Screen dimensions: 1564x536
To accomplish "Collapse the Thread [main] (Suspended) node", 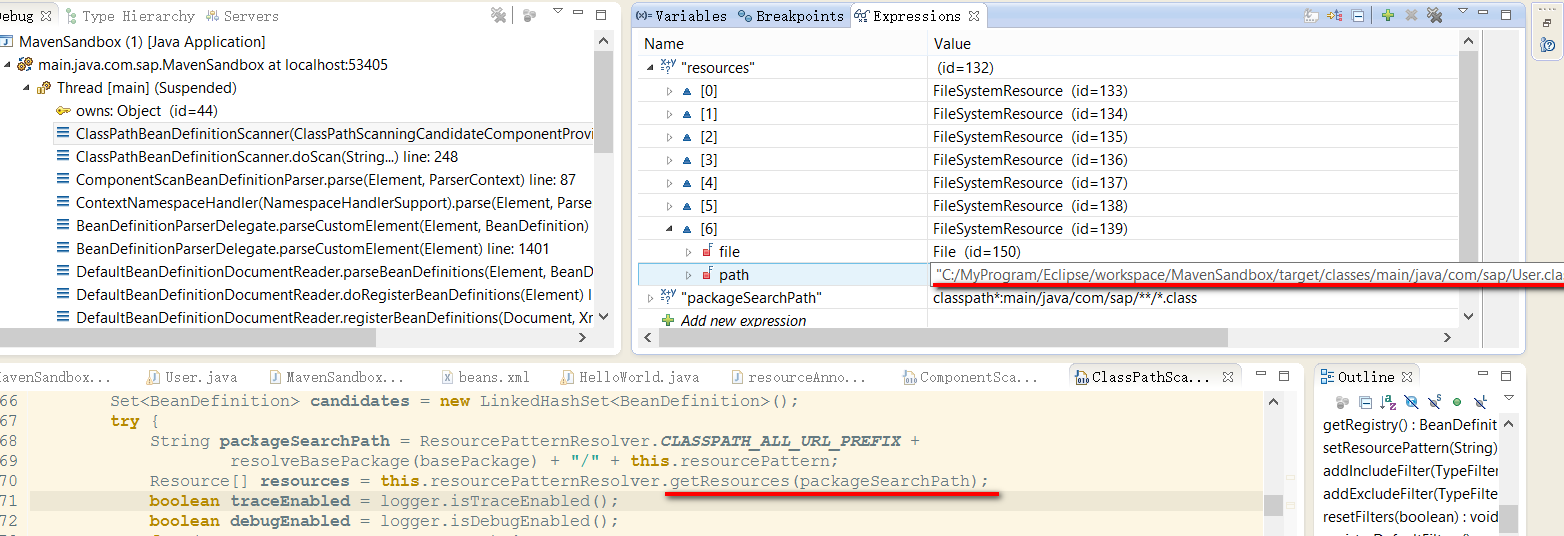I will click(x=26, y=87).
